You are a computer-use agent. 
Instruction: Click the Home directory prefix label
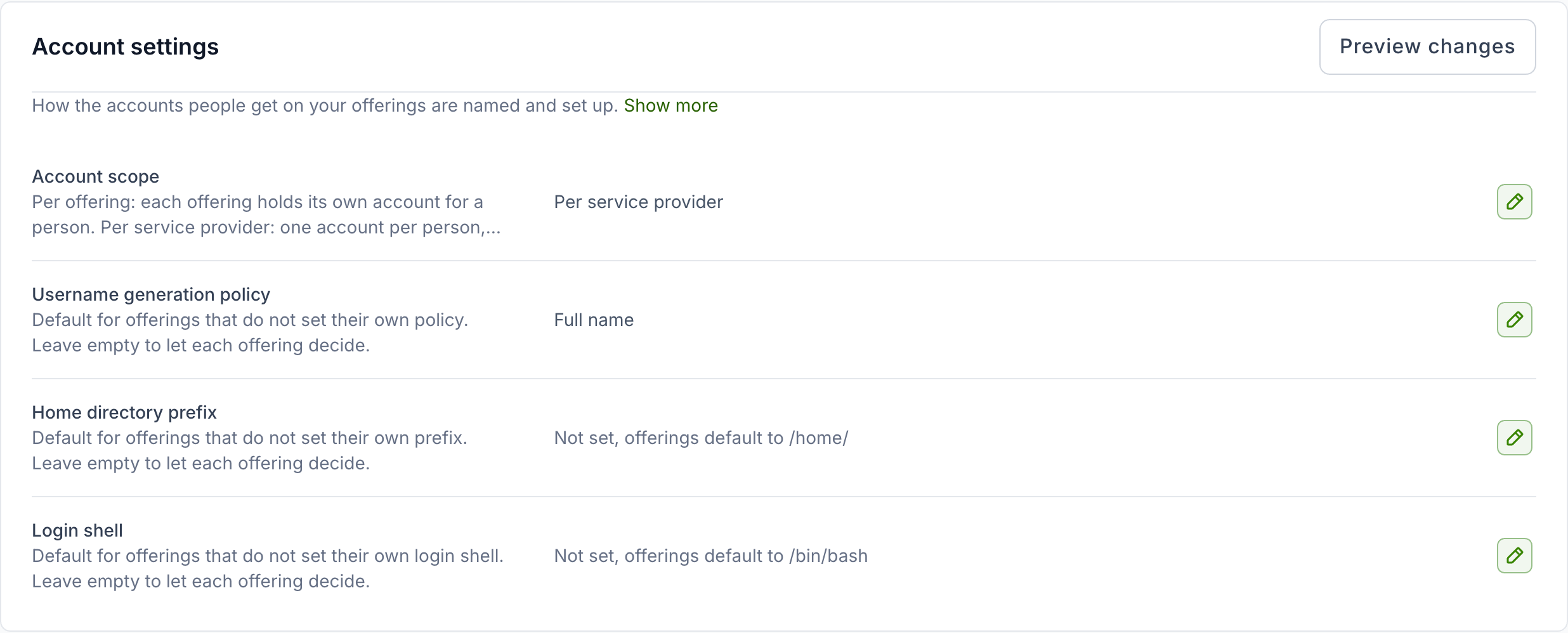click(124, 412)
